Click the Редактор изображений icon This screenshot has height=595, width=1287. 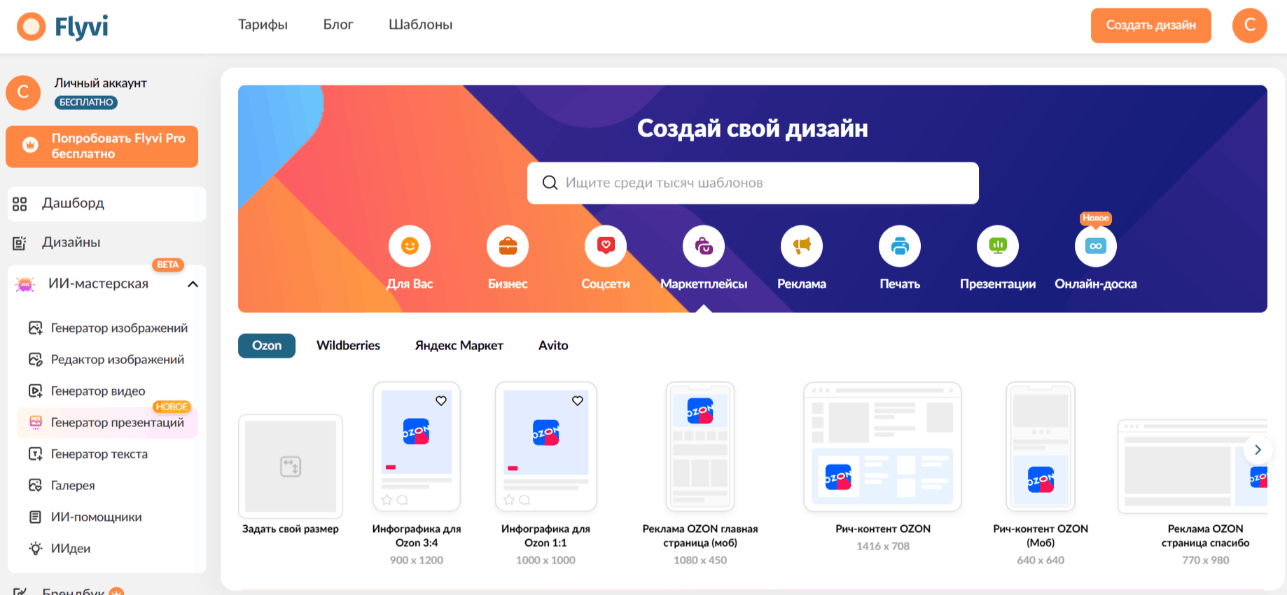[x=35, y=360]
